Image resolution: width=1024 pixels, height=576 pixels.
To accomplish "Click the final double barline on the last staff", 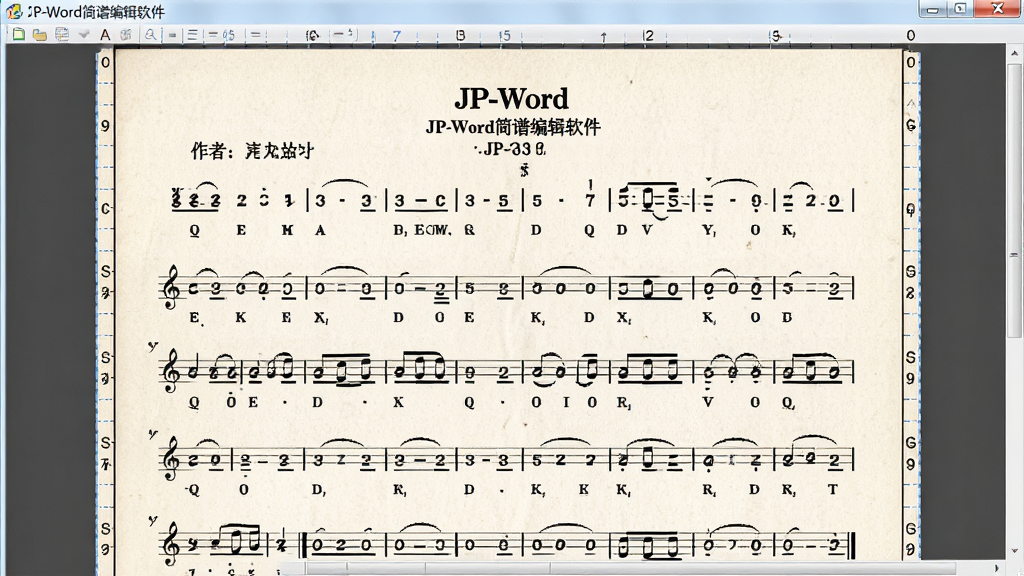I will pyautogui.click(x=852, y=546).
